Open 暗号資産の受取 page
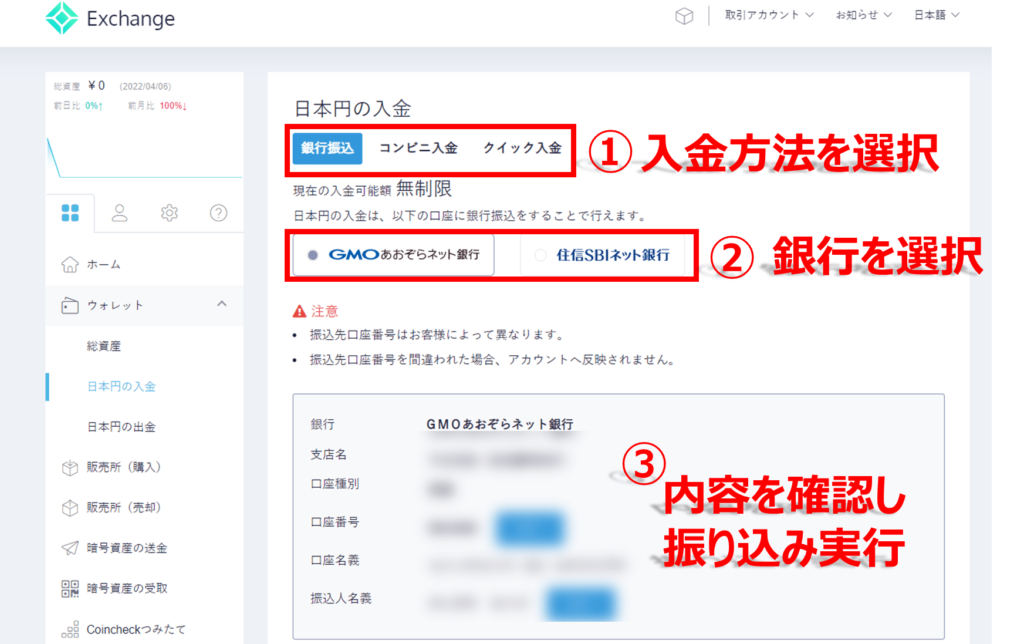 point(127,588)
